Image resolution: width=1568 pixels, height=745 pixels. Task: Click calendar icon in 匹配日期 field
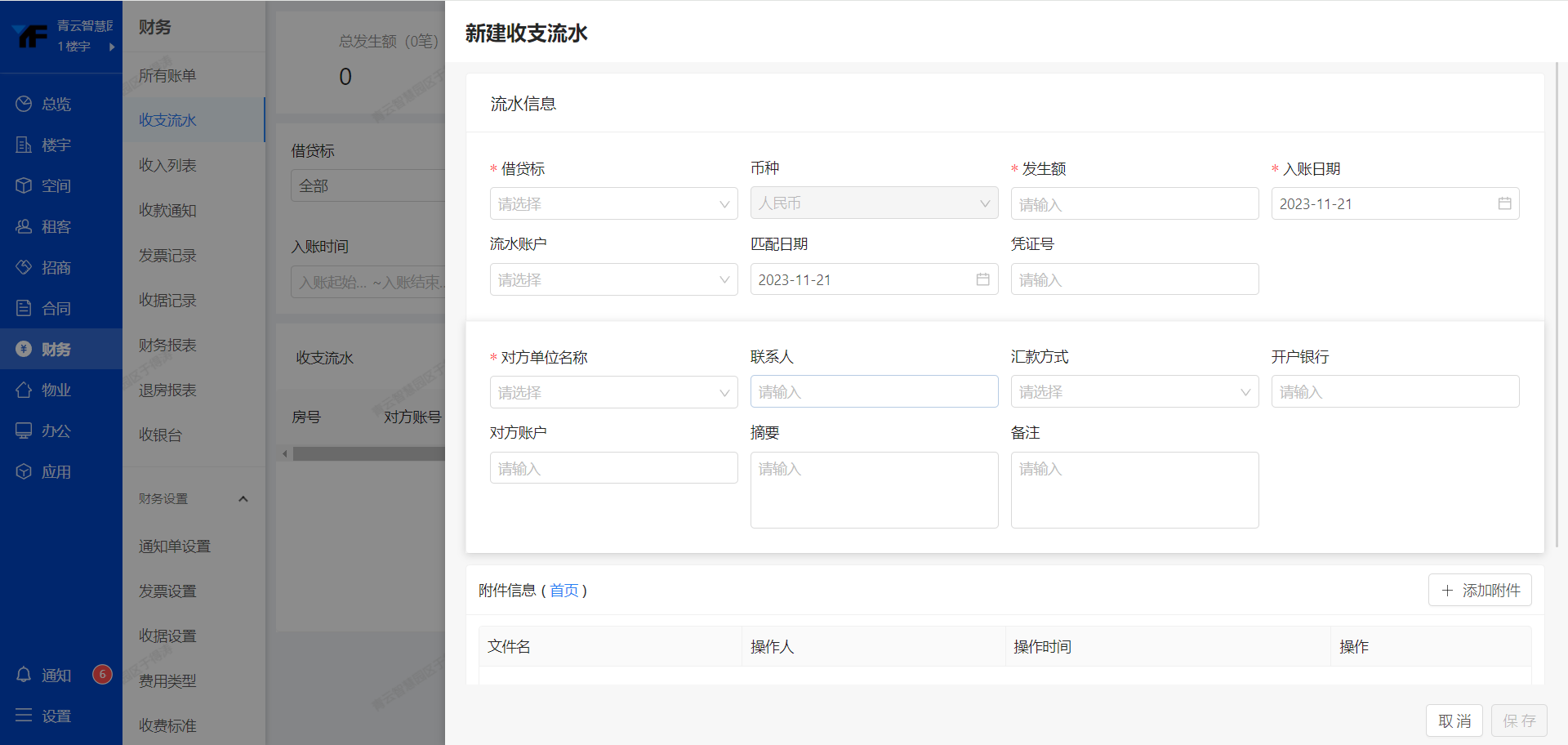[x=982, y=279]
